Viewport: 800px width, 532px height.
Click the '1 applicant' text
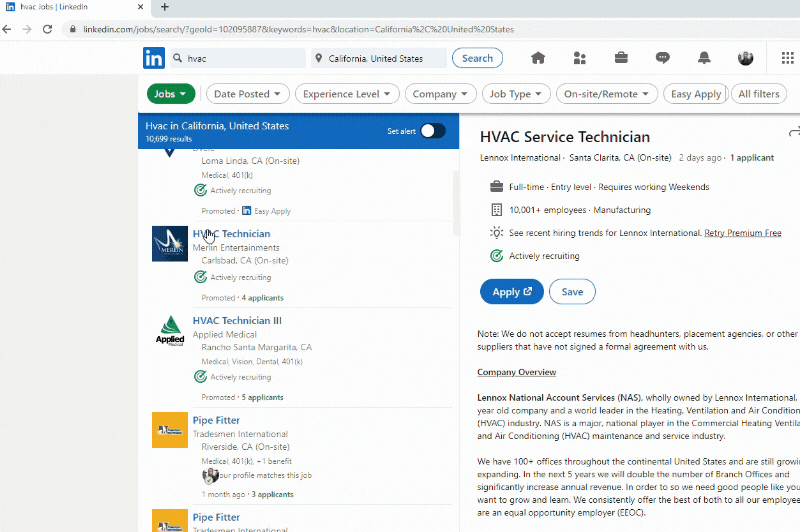click(x=752, y=158)
